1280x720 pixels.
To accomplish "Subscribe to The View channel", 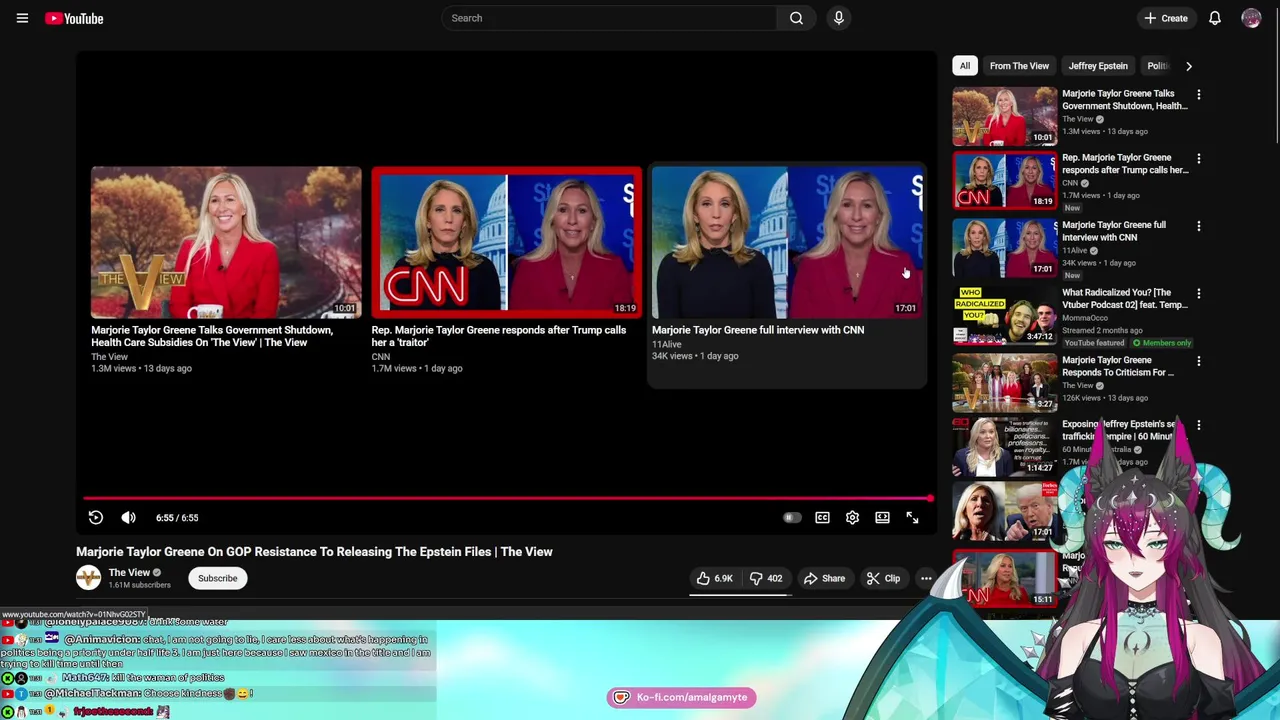I will tap(217, 578).
